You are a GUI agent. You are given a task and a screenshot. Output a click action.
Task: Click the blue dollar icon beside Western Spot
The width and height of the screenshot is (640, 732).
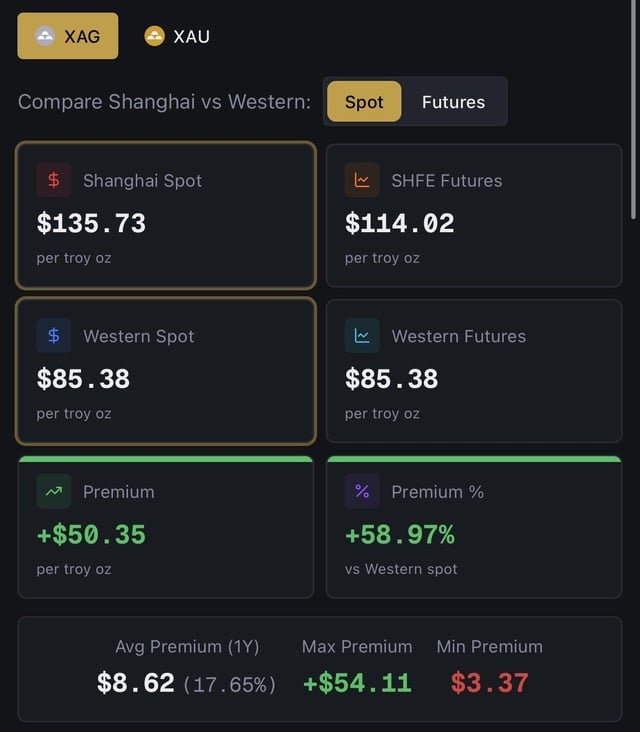point(54,336)
